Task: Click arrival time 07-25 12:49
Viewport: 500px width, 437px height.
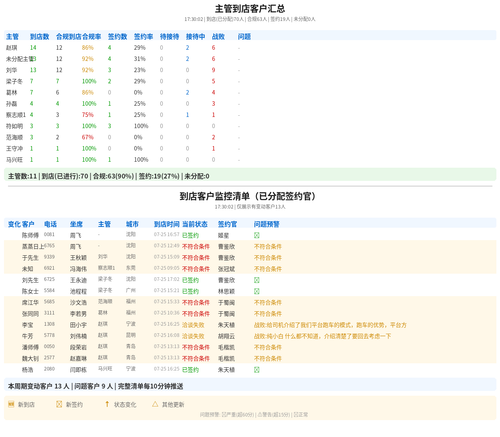Action: pos(167,246)
